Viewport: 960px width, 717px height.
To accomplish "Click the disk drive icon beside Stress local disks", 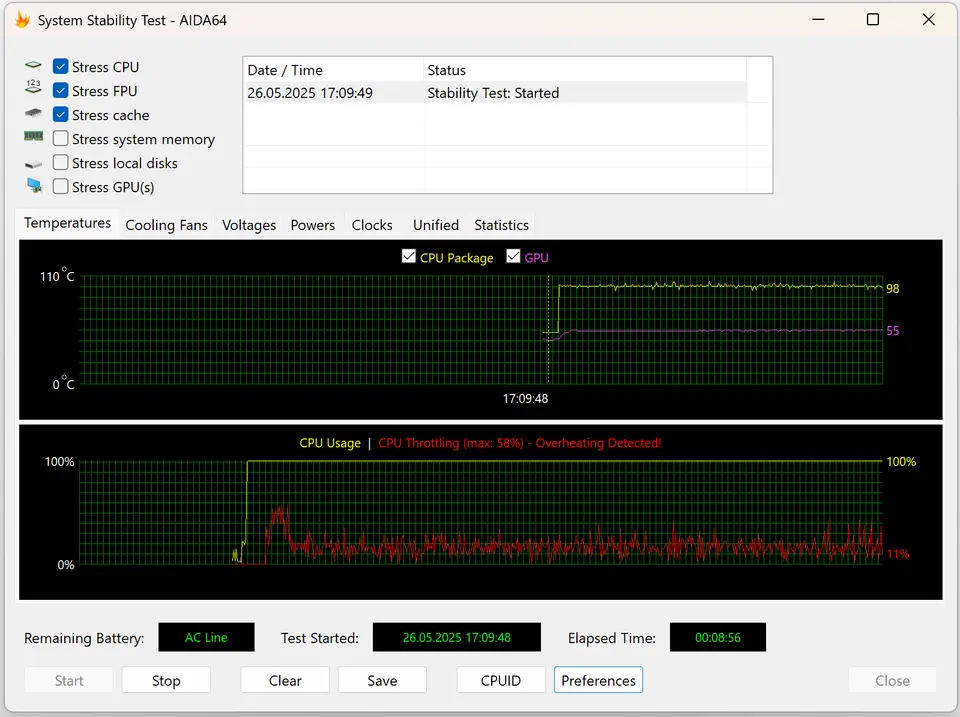I will pos(33,164).
